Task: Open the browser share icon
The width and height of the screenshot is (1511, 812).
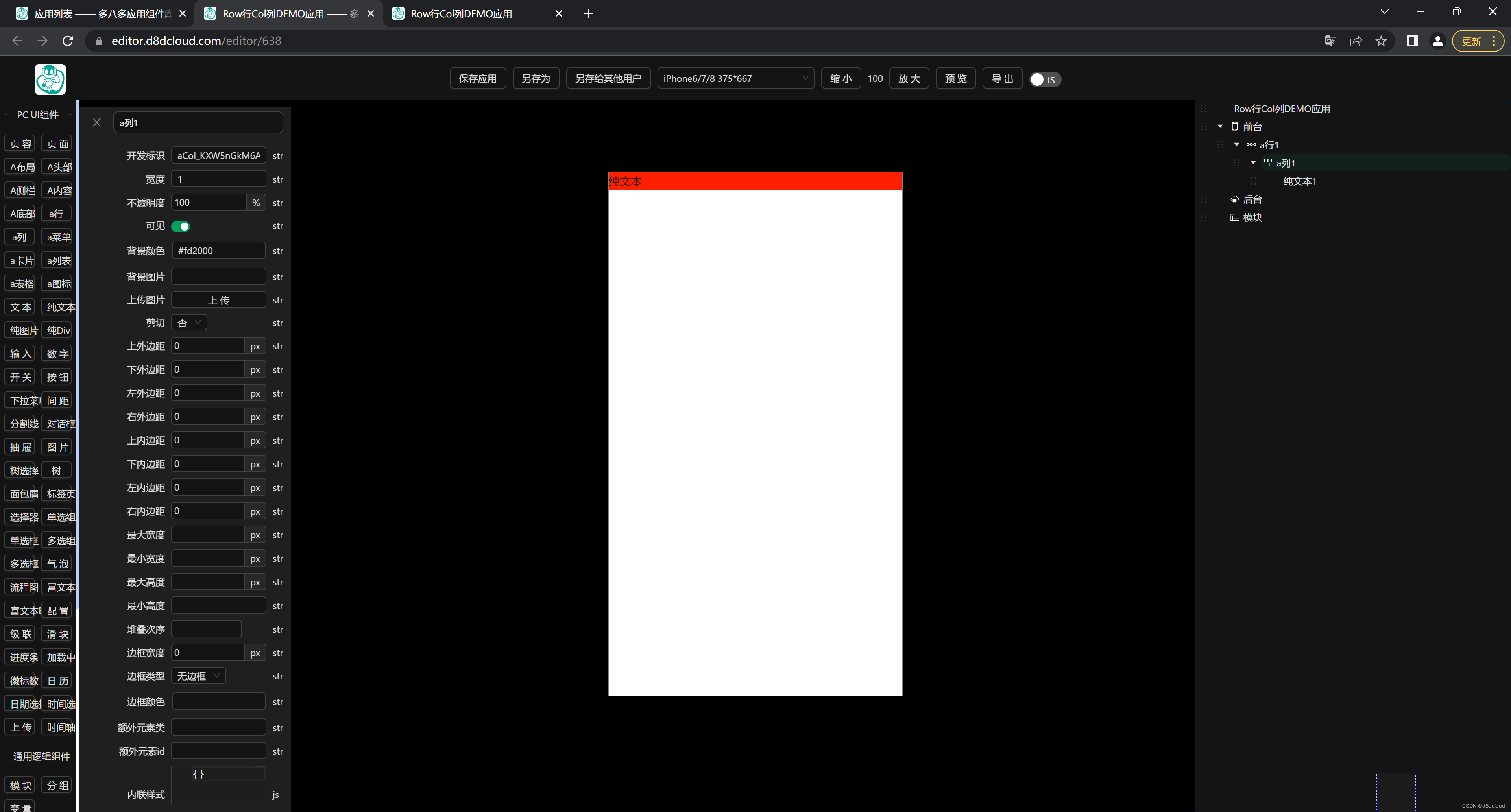Action: pyautogui.click(x=1356, y=41)
